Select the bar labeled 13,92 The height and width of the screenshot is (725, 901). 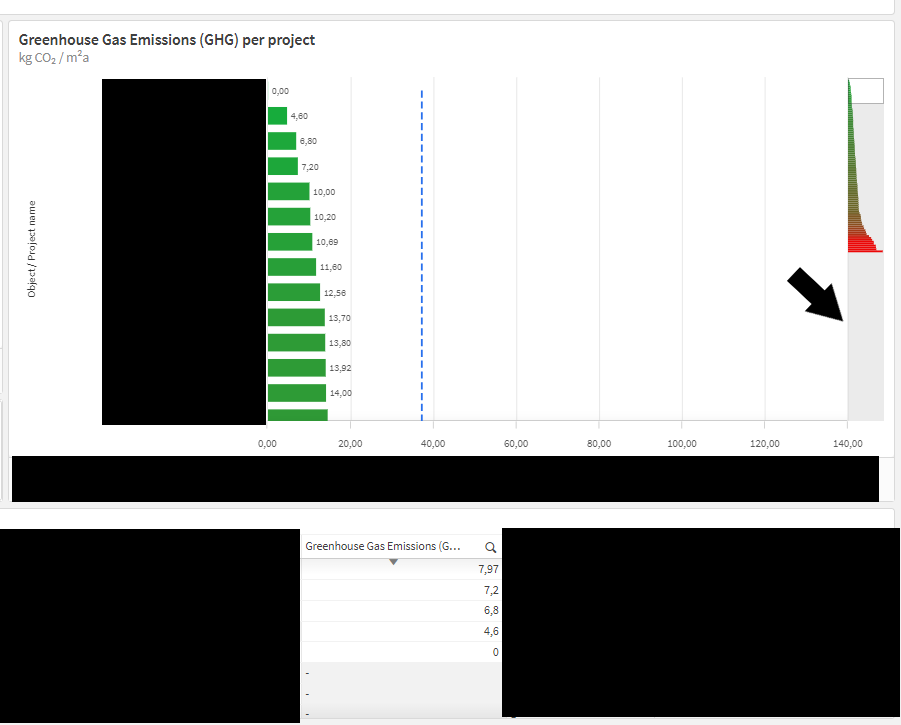pos(297,368)
